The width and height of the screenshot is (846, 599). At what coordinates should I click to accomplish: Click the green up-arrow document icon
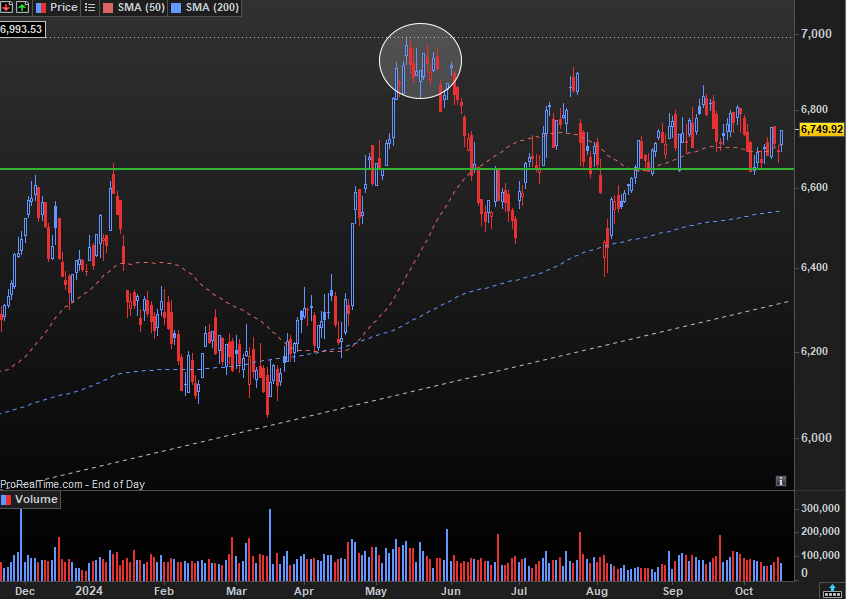(22, 7)
